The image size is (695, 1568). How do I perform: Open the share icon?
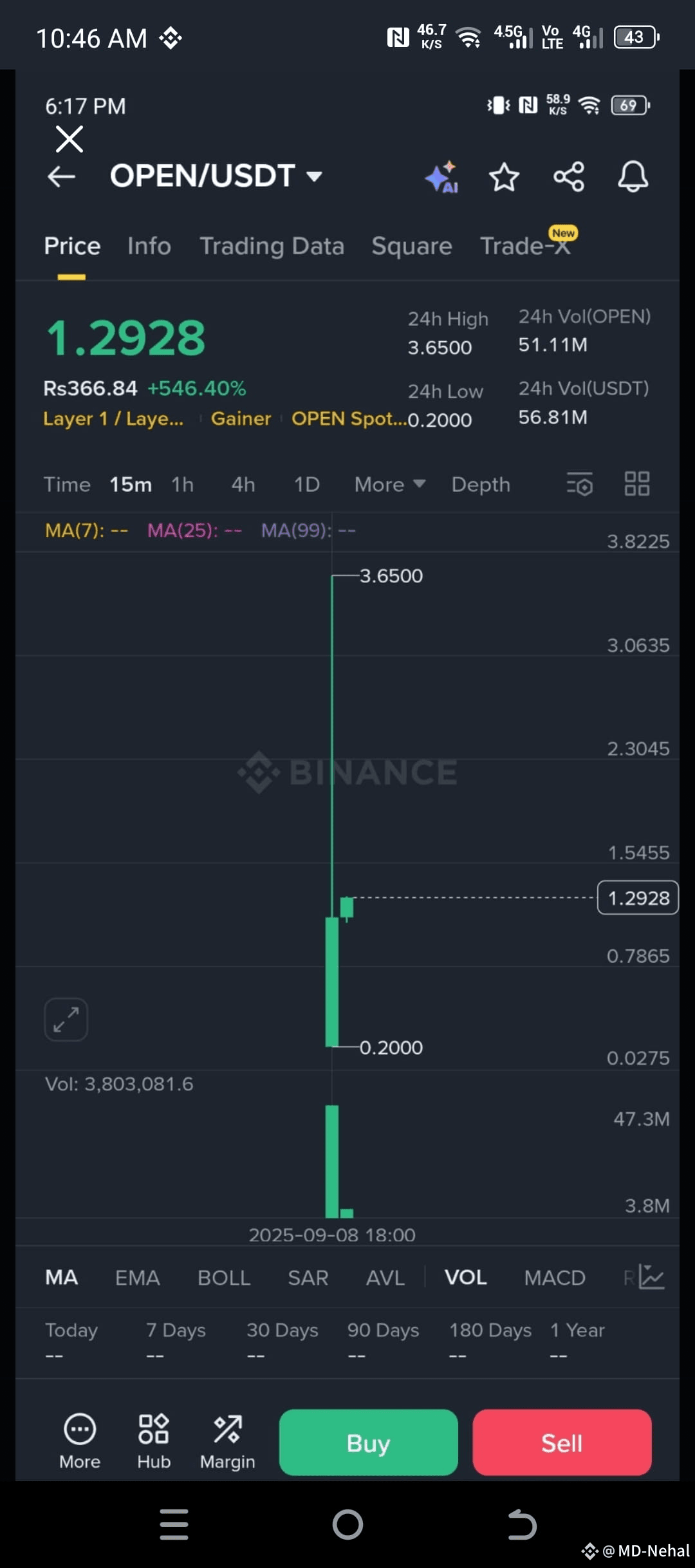(569, 177)
